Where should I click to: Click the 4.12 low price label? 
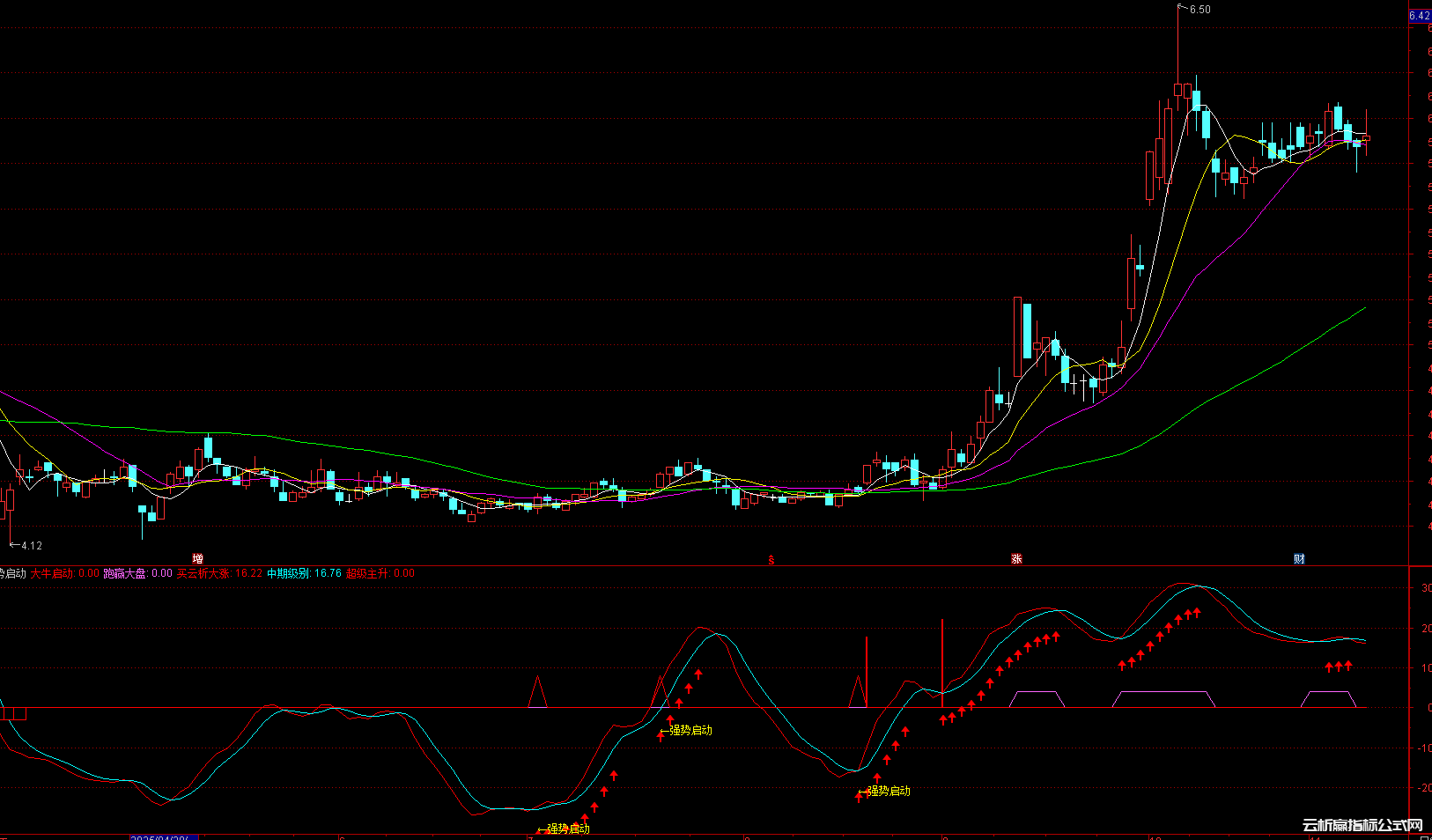(31, 546)
